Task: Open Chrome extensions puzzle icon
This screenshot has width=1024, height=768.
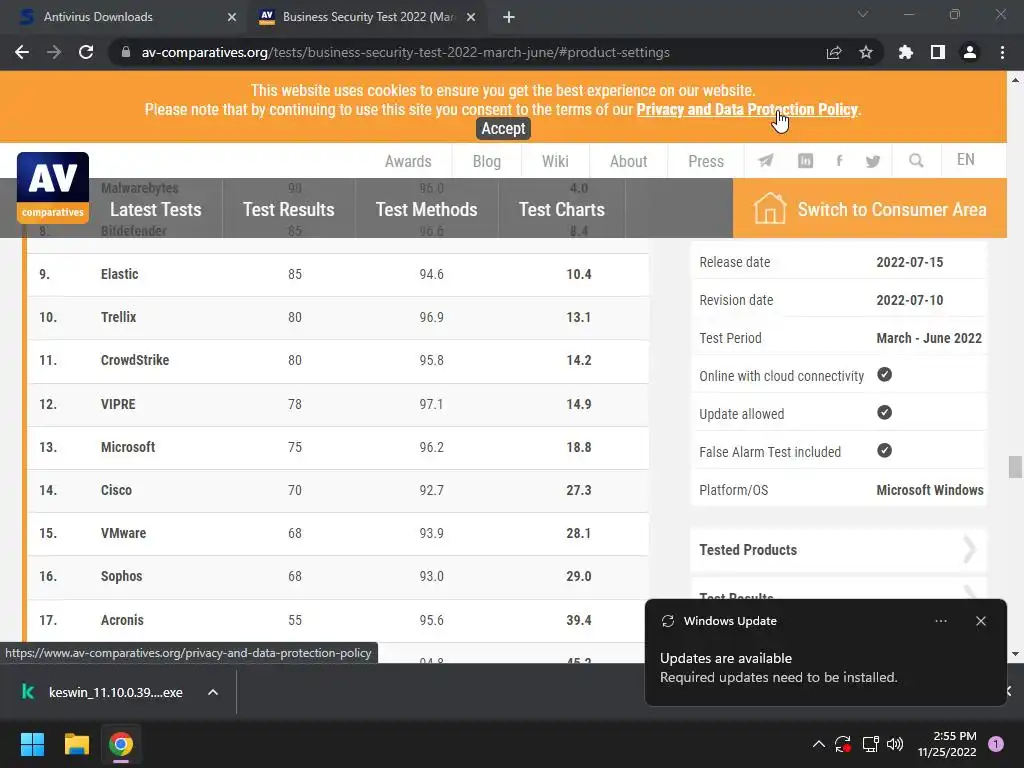Action: [905, 52]
